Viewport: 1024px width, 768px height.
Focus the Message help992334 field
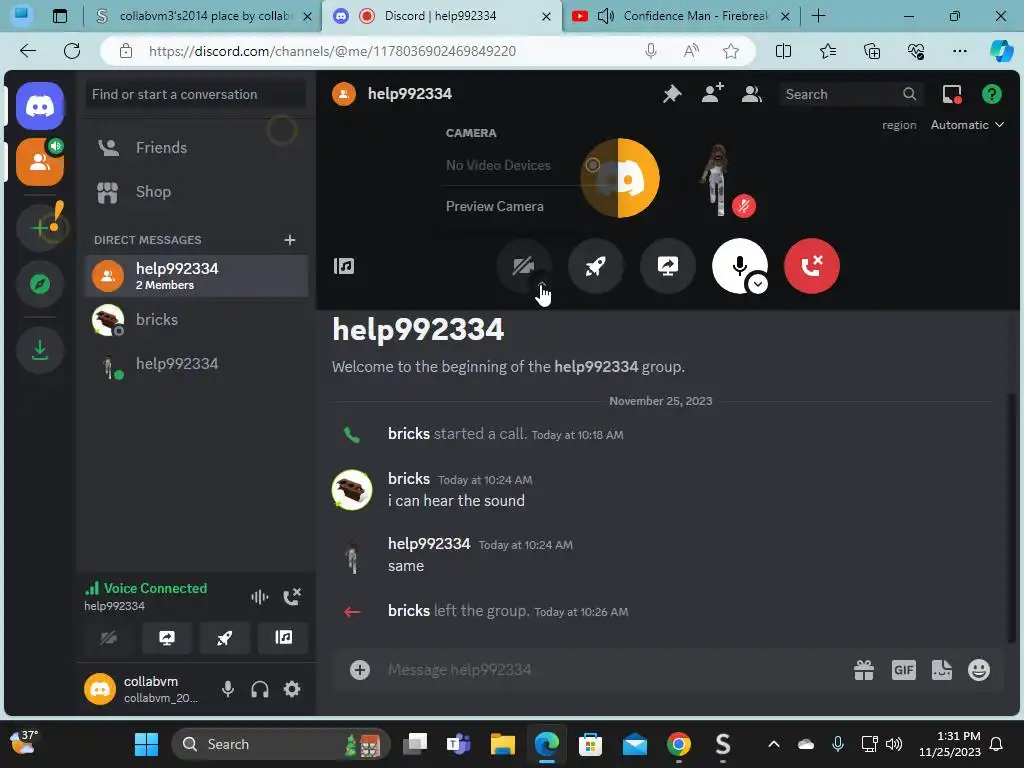tap(614, 670)
